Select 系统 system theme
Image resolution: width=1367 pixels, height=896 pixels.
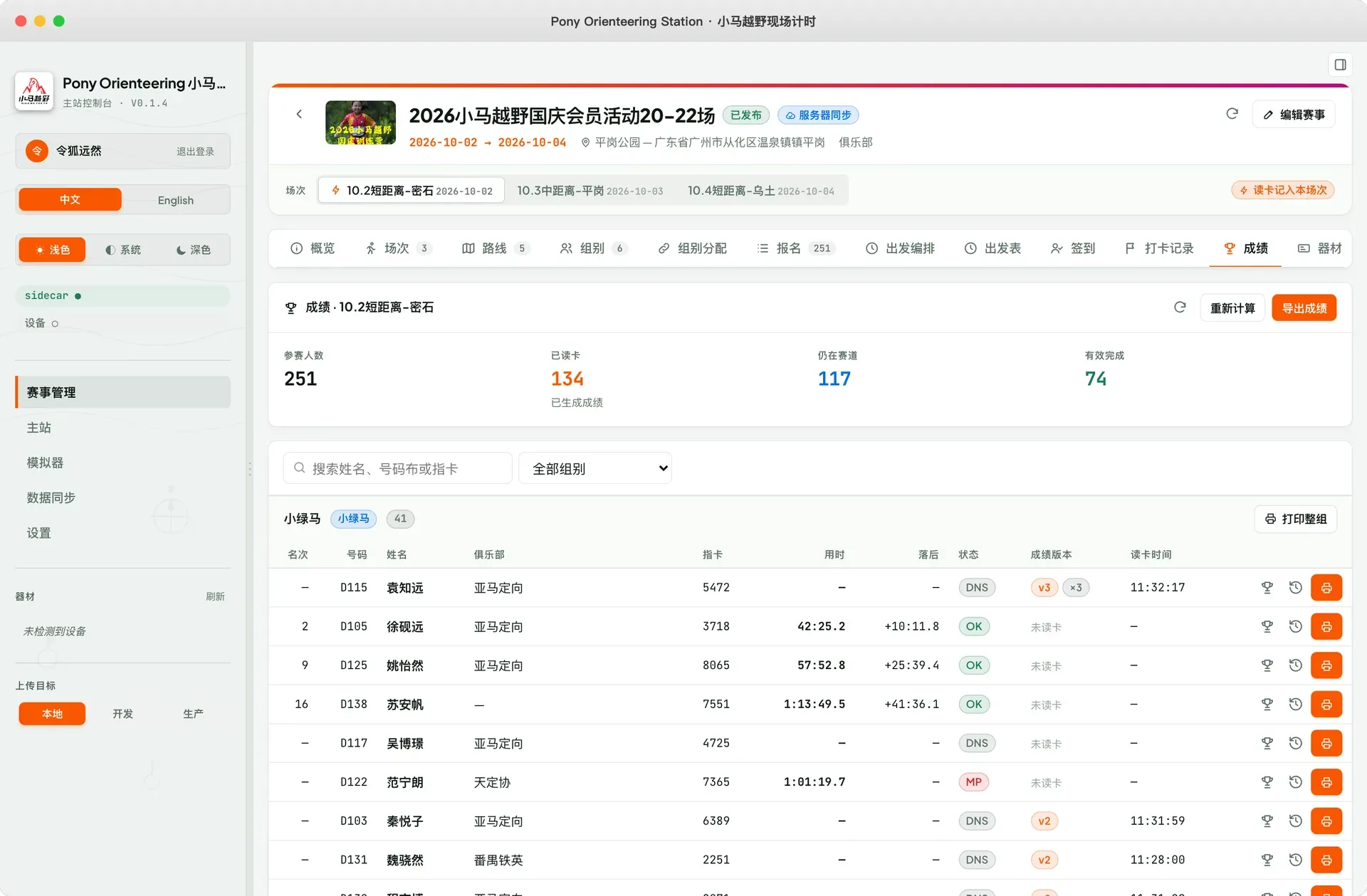click(122, 250)
